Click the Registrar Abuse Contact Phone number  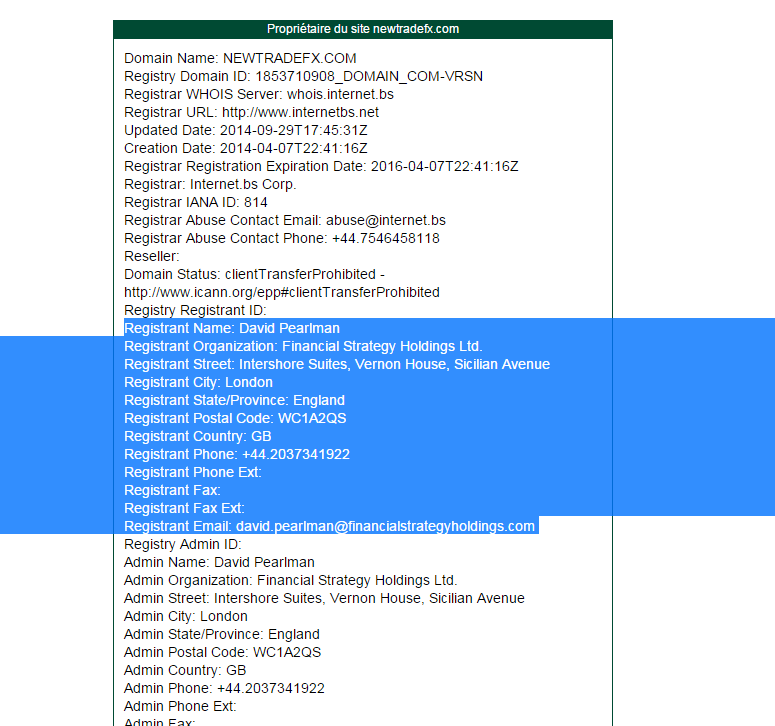[386, 238]
